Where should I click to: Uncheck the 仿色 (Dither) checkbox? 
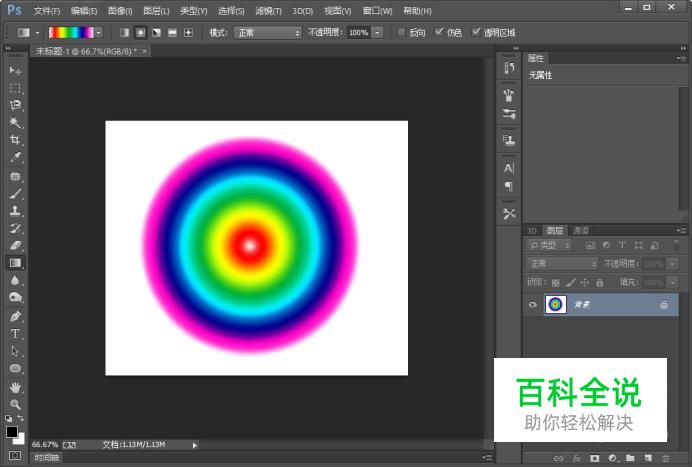point(440,33)
